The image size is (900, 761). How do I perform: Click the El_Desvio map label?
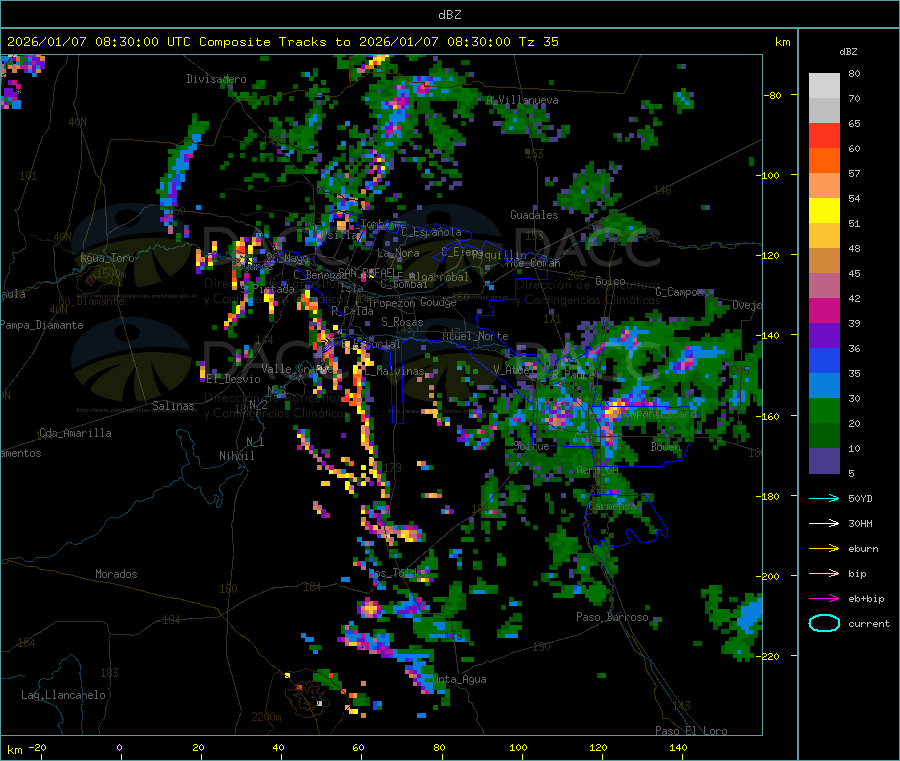tap(233, 379)
